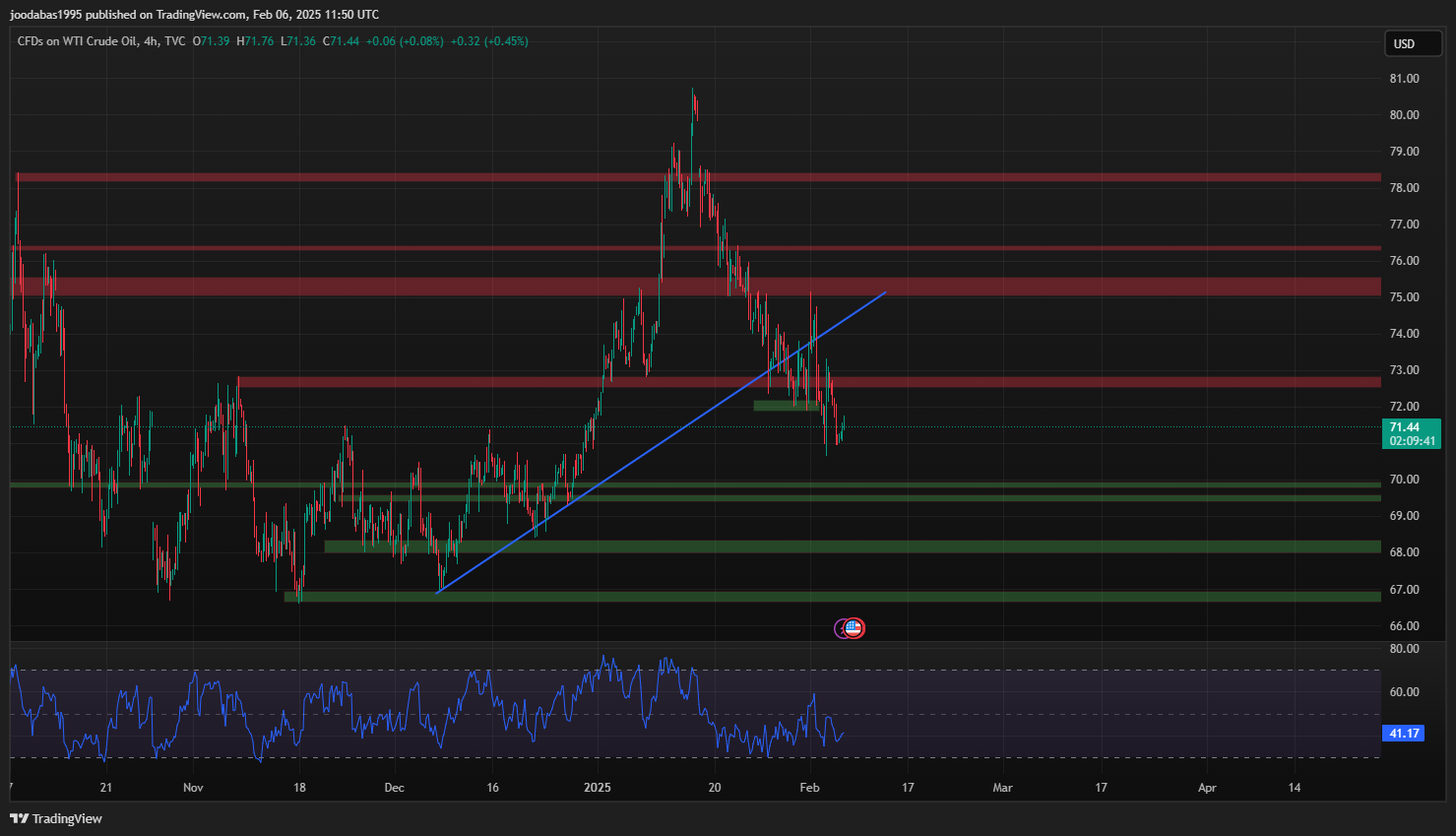Click the 70.00 price scale label
Screen dimensions: 1456x836
pyautogui.click(x=1404, y=480)
